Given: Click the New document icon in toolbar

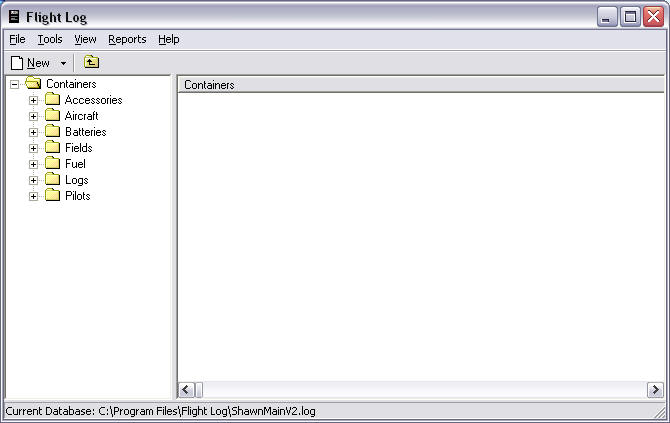Looking at the screenshot, I should [x=17, y=62].
